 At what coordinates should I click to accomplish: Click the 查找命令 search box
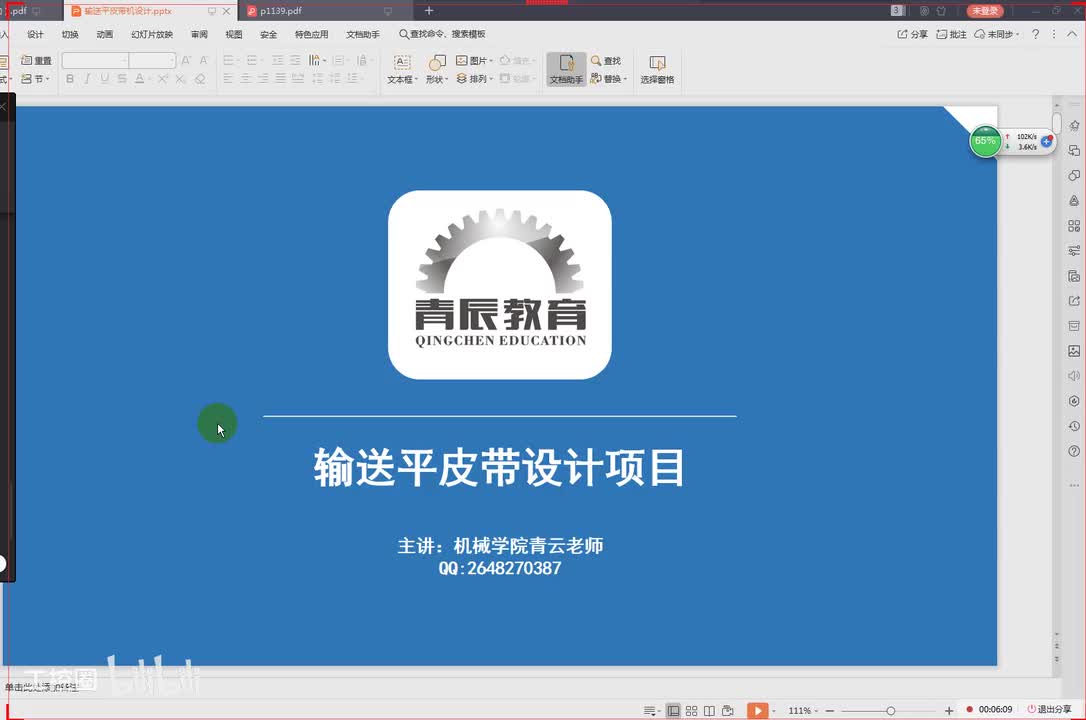pos(442,34)
